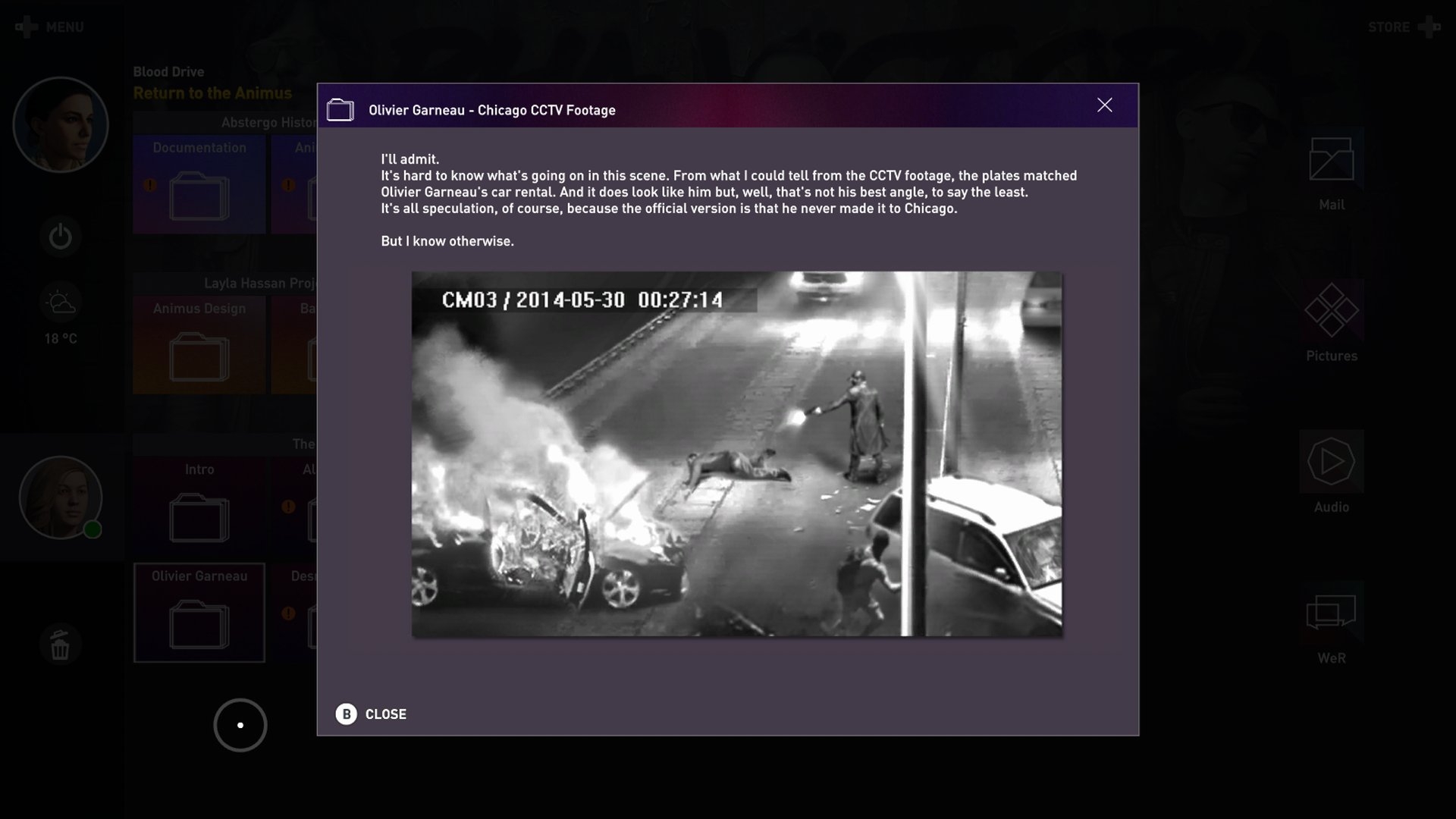The width and height of the screenshot is (1456, 819).
Task: Click the weather icon above 18 °C
Action: pyautogui.click(x=61, y=302)
